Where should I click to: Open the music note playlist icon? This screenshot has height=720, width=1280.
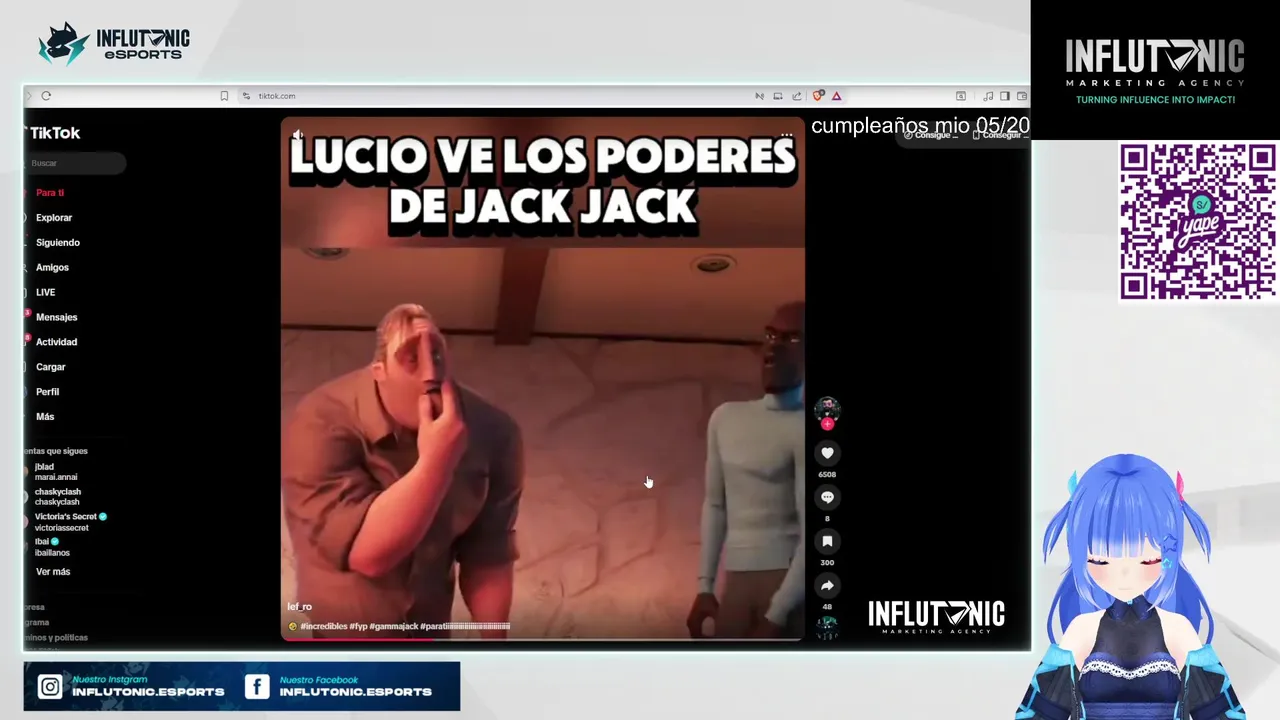coord(988,96)
